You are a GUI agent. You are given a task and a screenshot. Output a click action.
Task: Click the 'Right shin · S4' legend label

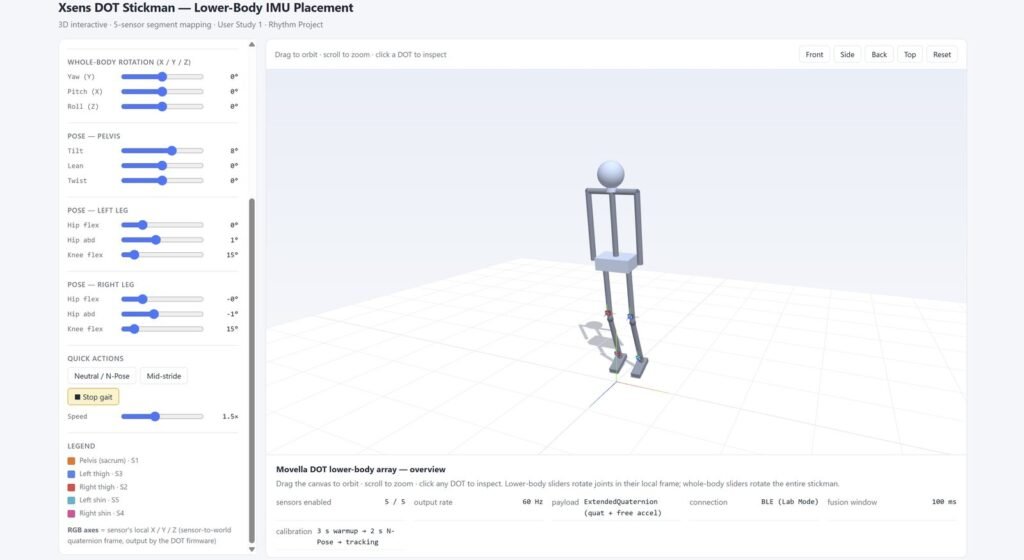click(x=101, y=514)
